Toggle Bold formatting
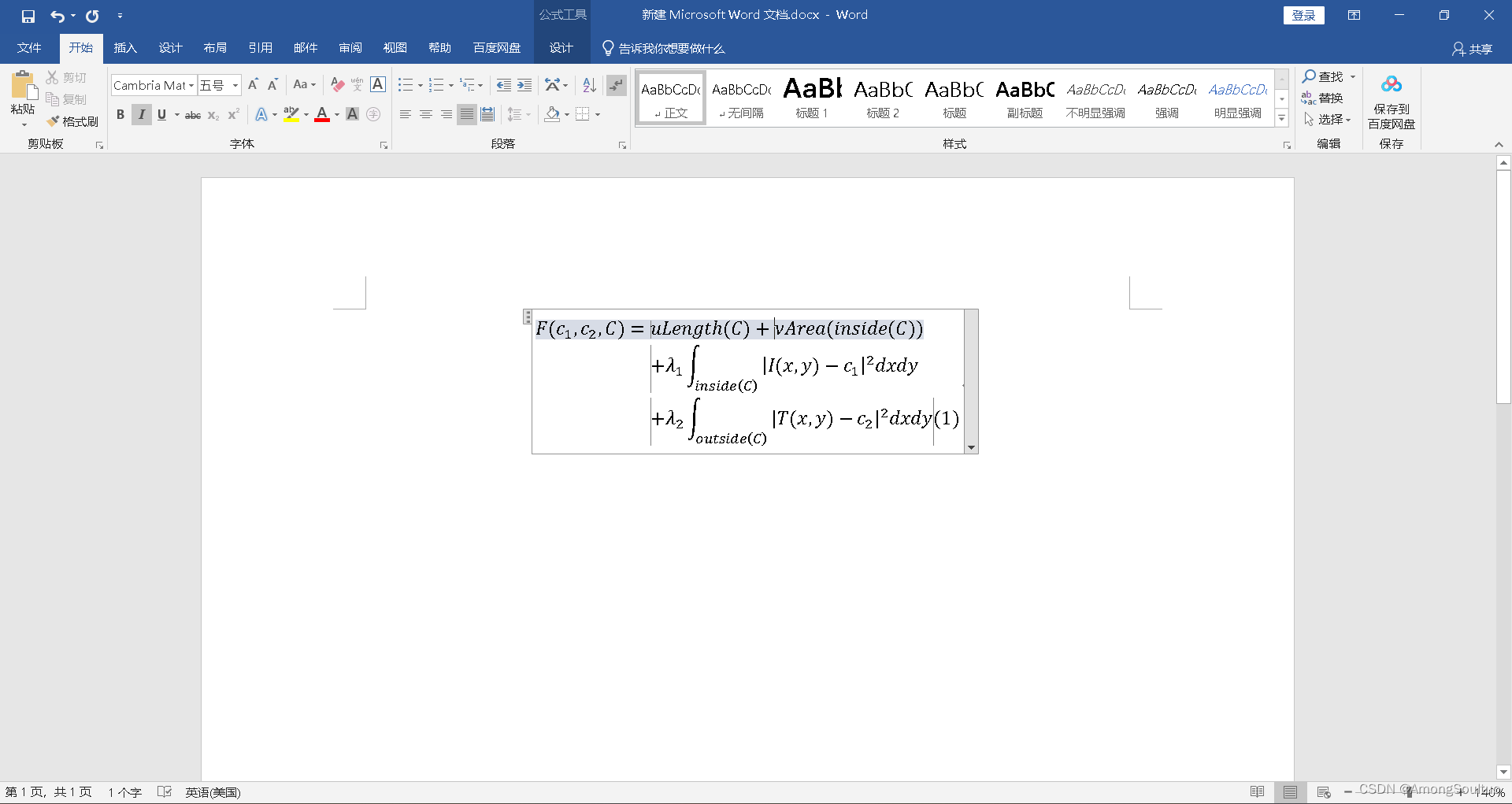 (x=120, y=114)
